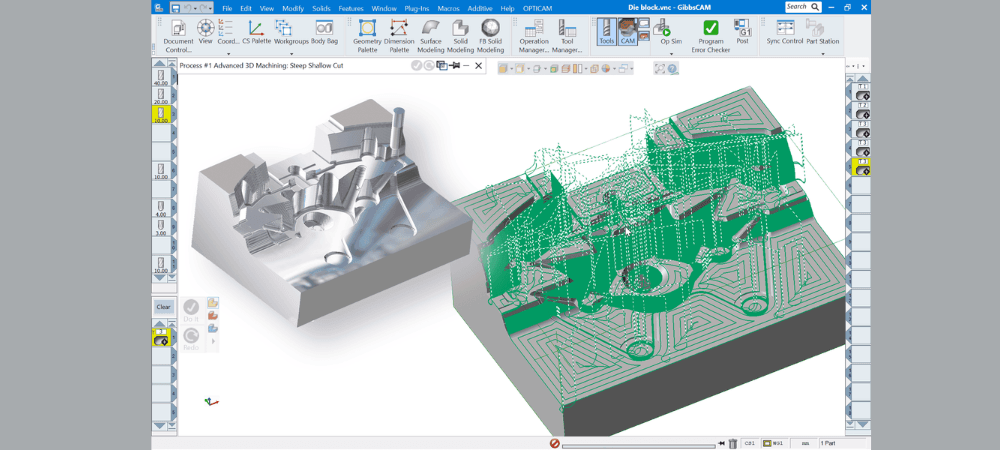Viewport: 1000px width, 450px height.
Task: Select the 20.00 tool tile
Action: (161, 96)
